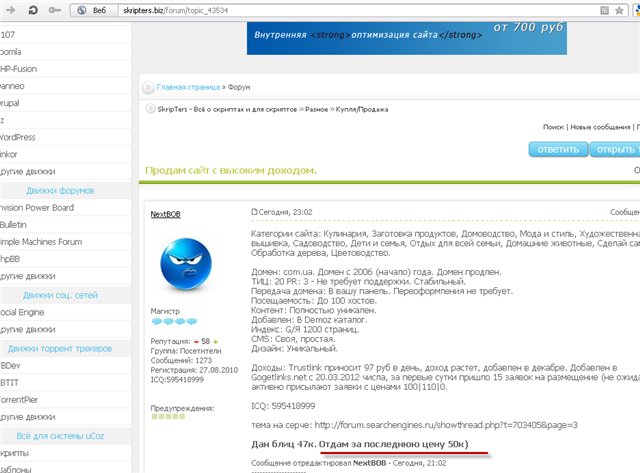
Task: Click the RSS feed icon in address bar
Action: [604, 11]
